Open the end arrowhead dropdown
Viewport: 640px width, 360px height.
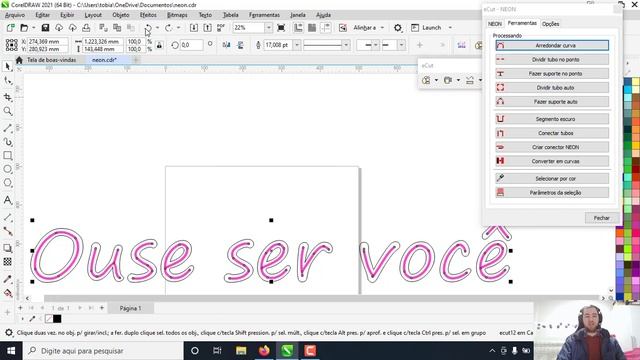pyautogui.click(x=401, y=45)
